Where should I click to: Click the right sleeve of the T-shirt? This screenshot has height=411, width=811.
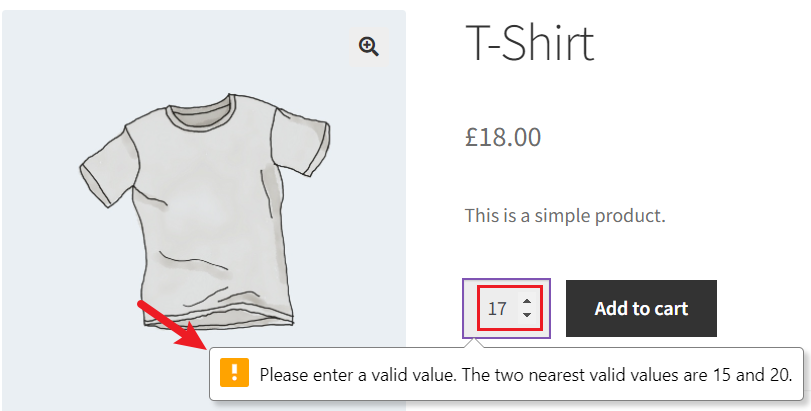click(x=300, y=141)
